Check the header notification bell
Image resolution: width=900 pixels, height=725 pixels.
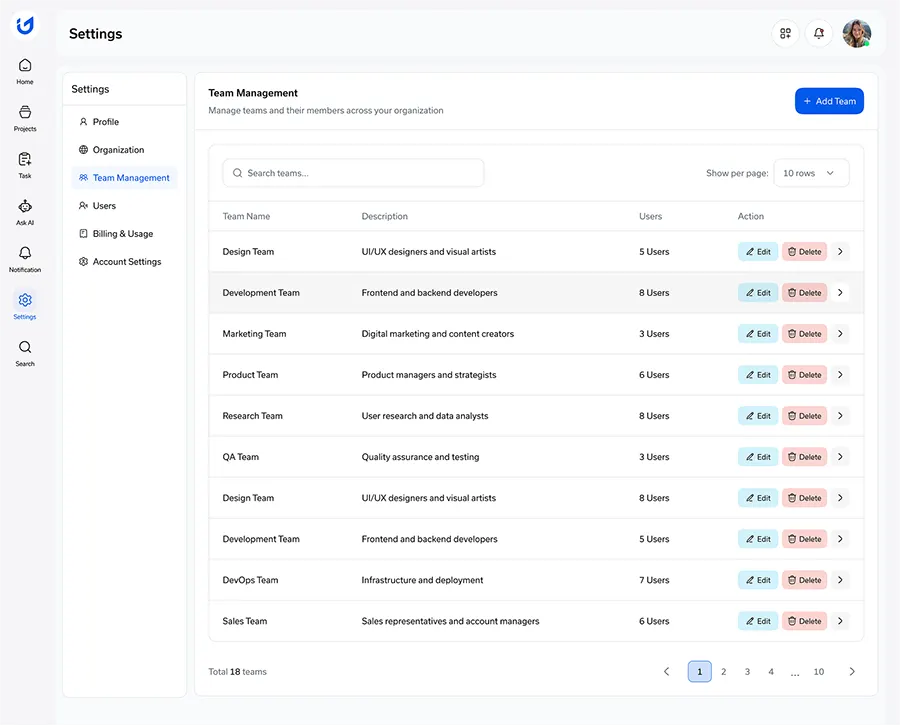coord(818,33)
